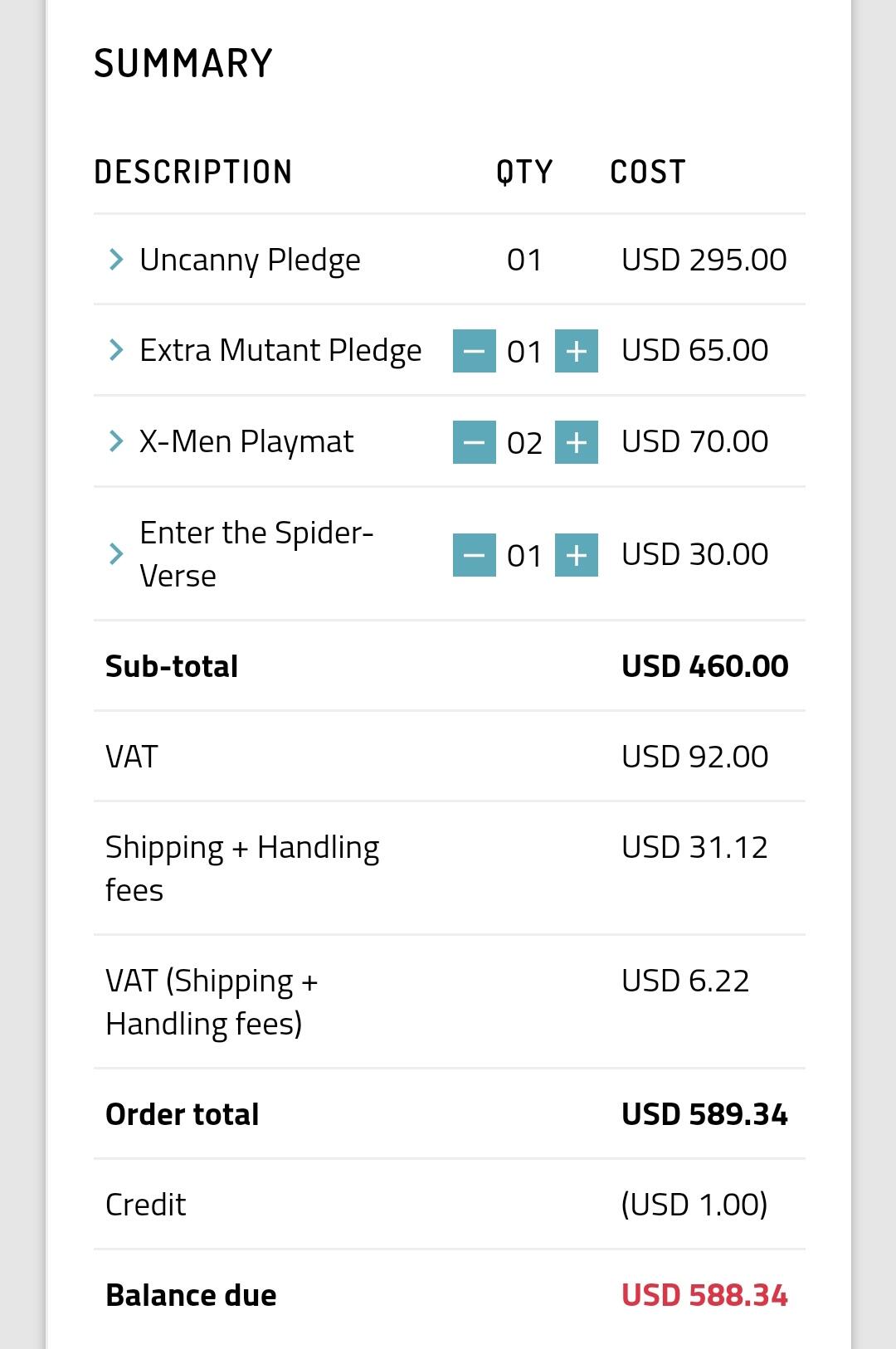Increase Extra Mutant Pledge quantity
This screenshot has height=1349, width=896.
click(x=577, y=351)
